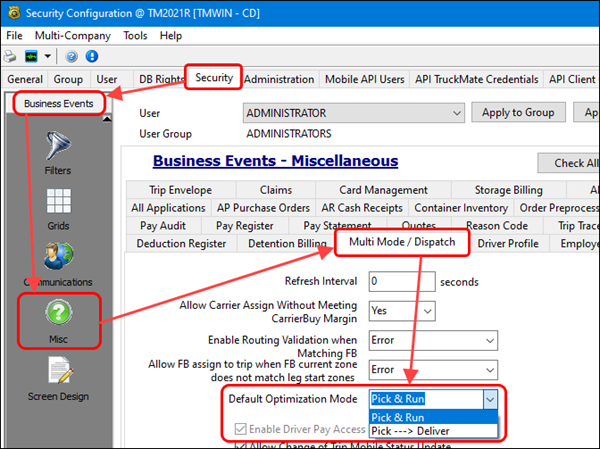Image resolution: width=600 pixels, height=449 pixels.
Task: Switch to the Administration tab
Action: 279,79
